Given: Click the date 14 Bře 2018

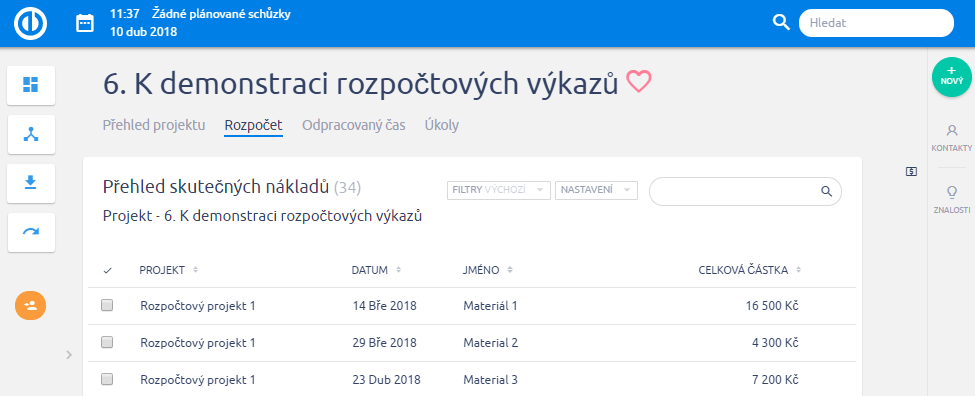Looking at the screenshot, I should click(x=384, y=306).
